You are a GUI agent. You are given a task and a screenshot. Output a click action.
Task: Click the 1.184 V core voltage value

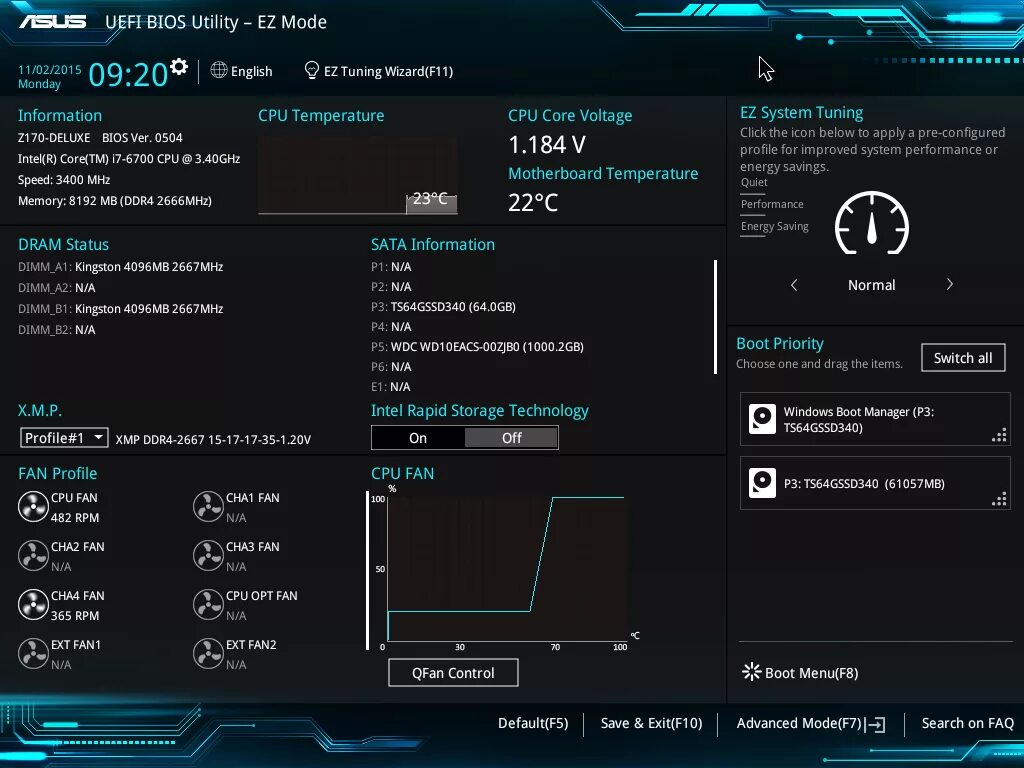pyautogui.click(x=547, y=144)
